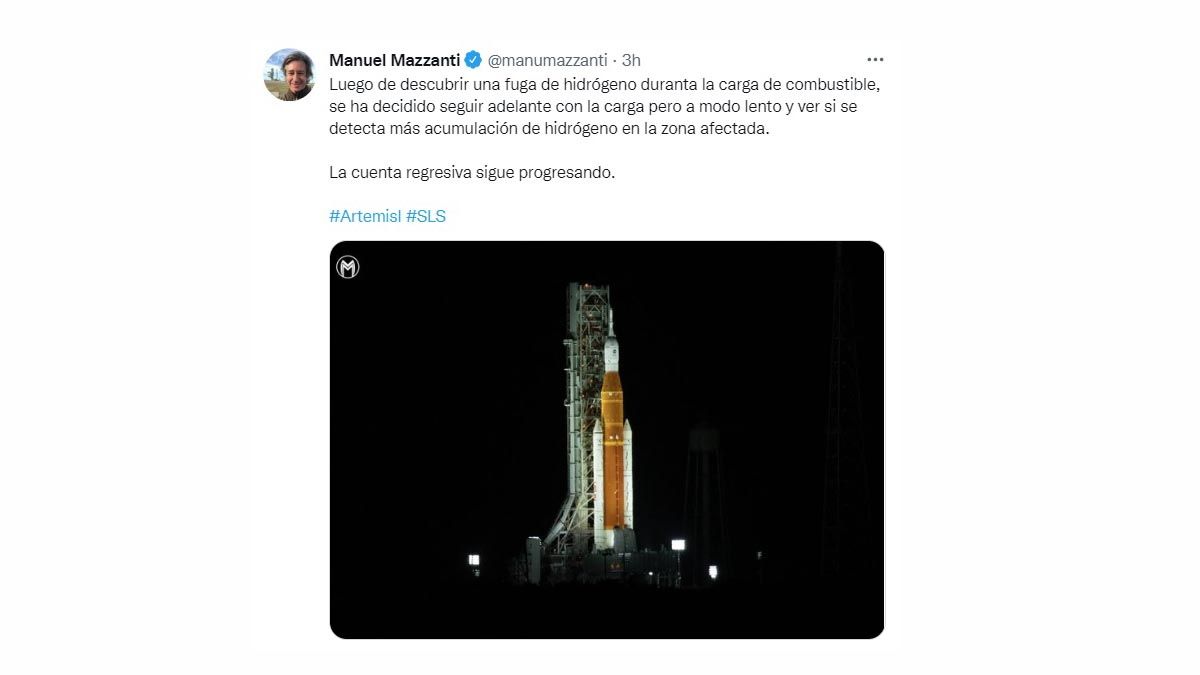The width and height of the screenshot is (1200, 675).
Task: Click the line "La cuenta regresiva sigue progresando"
Action: 472,172
